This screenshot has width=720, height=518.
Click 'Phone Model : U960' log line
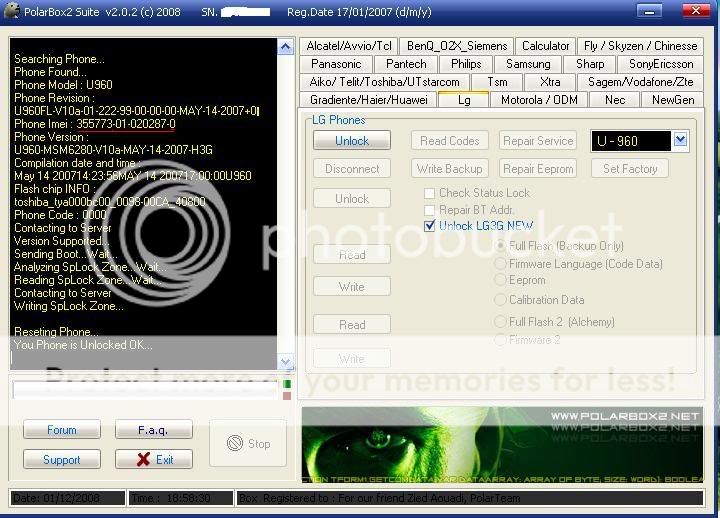point(63,85)
